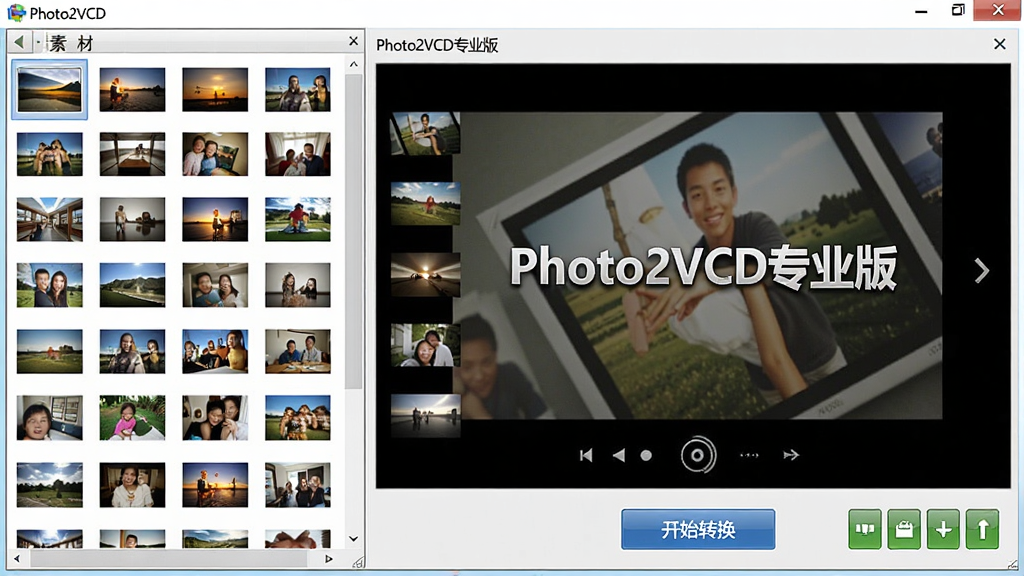Select the corridor interior thumbnail in third row
The height and width of the screenshot is (576, 1024).
pyautogui.click(x=50, y=219)
